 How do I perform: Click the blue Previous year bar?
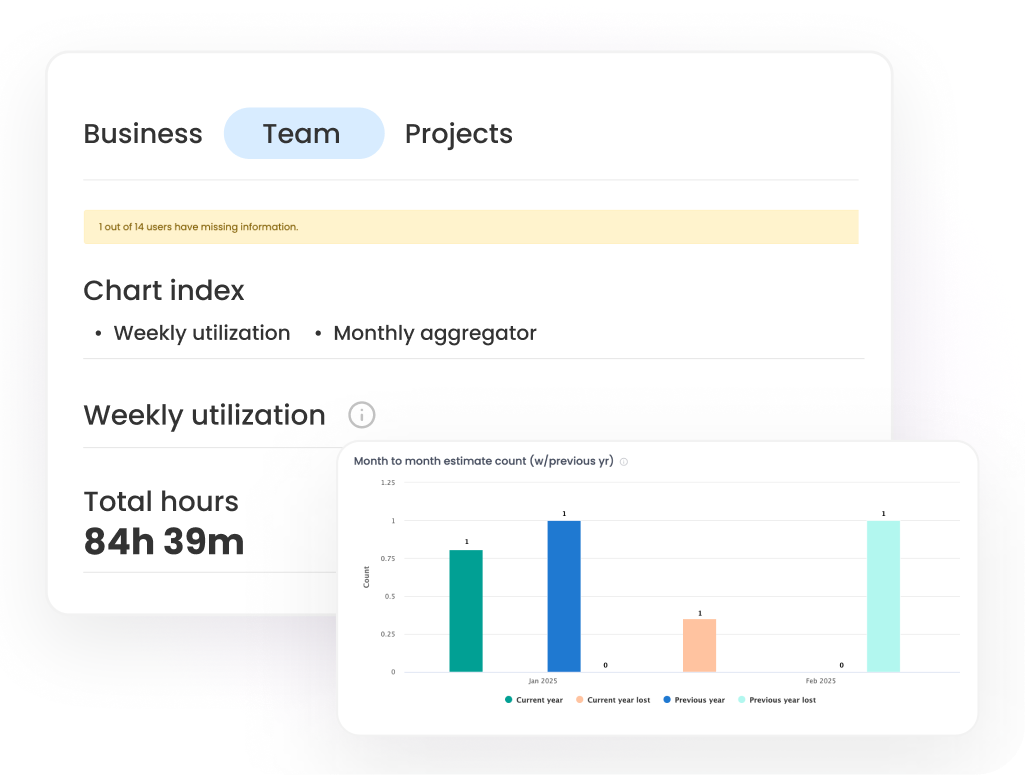pos(564,596)
